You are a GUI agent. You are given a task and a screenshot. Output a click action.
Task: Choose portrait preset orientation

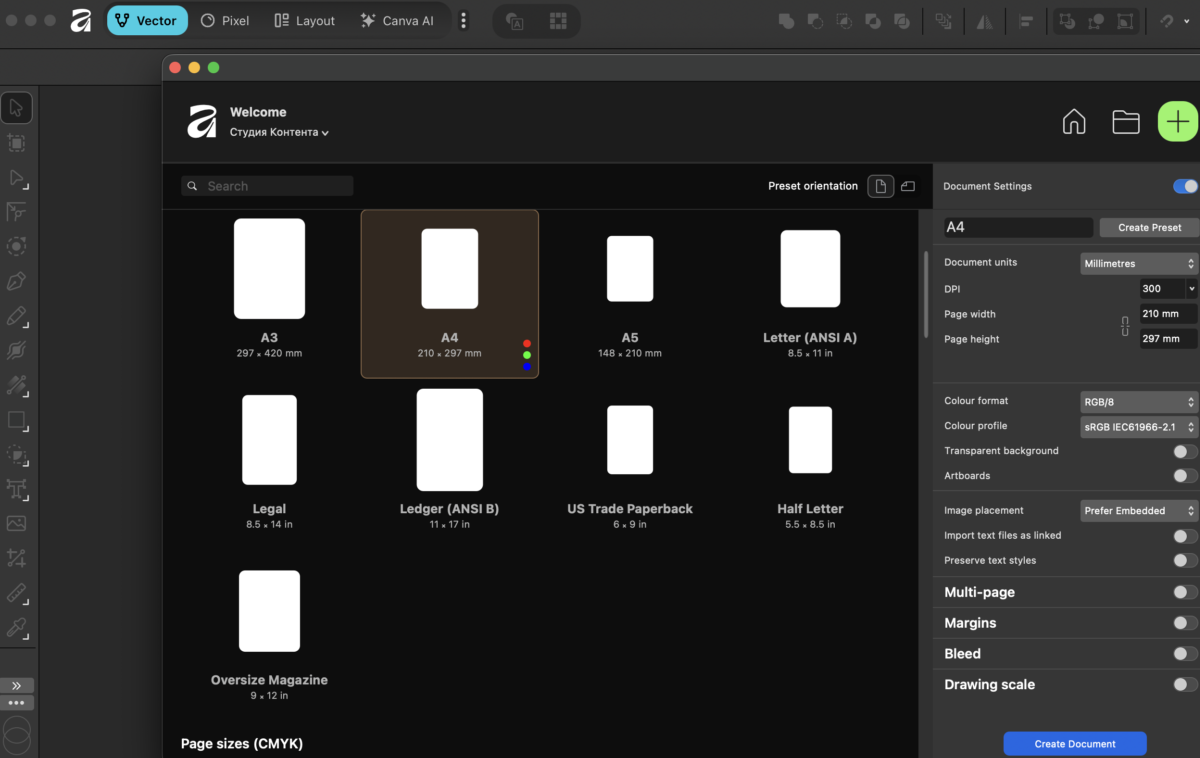880,186
